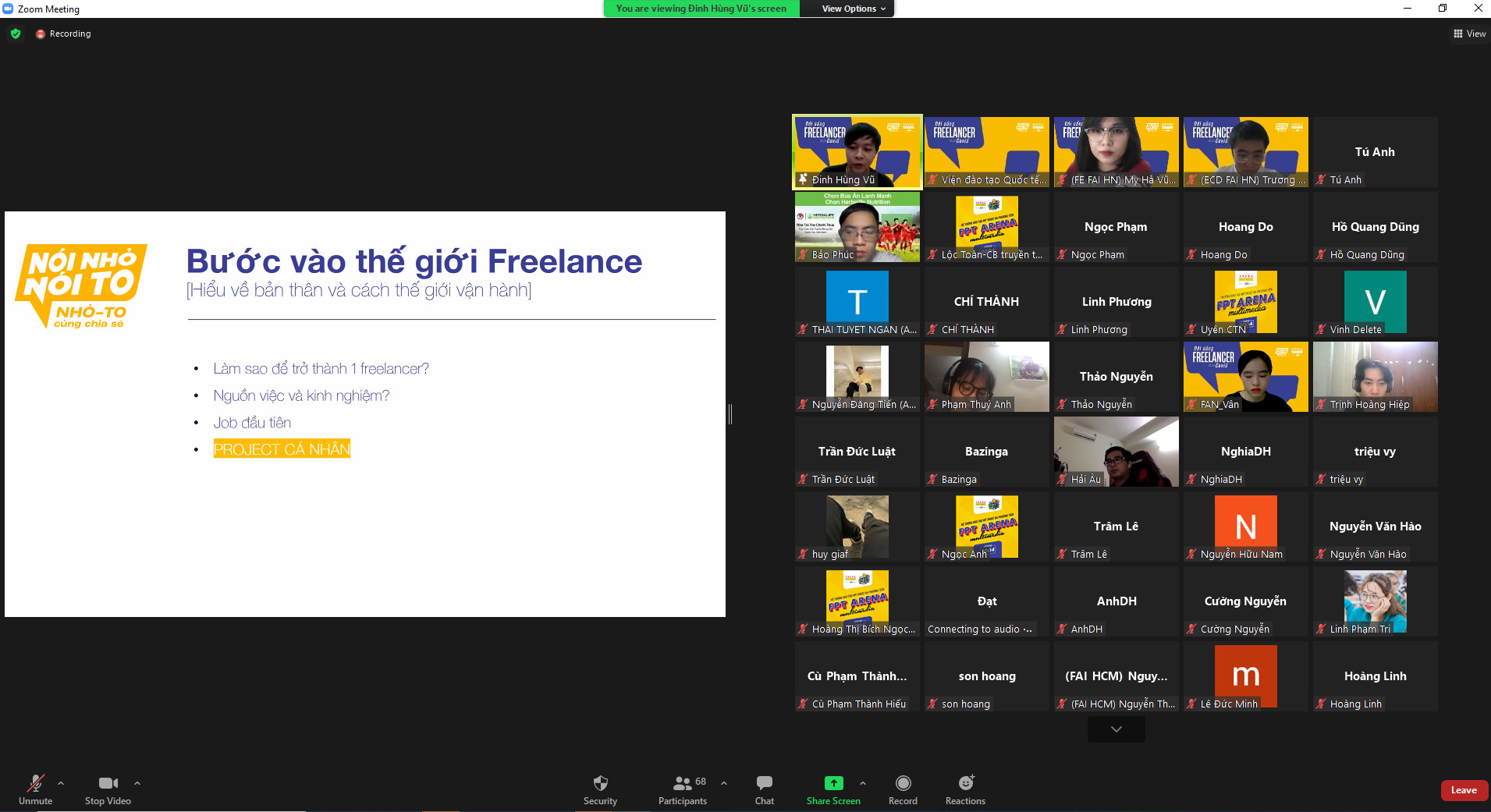The width and height of the screenshot is (1491, 812).
Task: Select the CHÍ THÀNH participant tile
Action: tap(987, 302)
